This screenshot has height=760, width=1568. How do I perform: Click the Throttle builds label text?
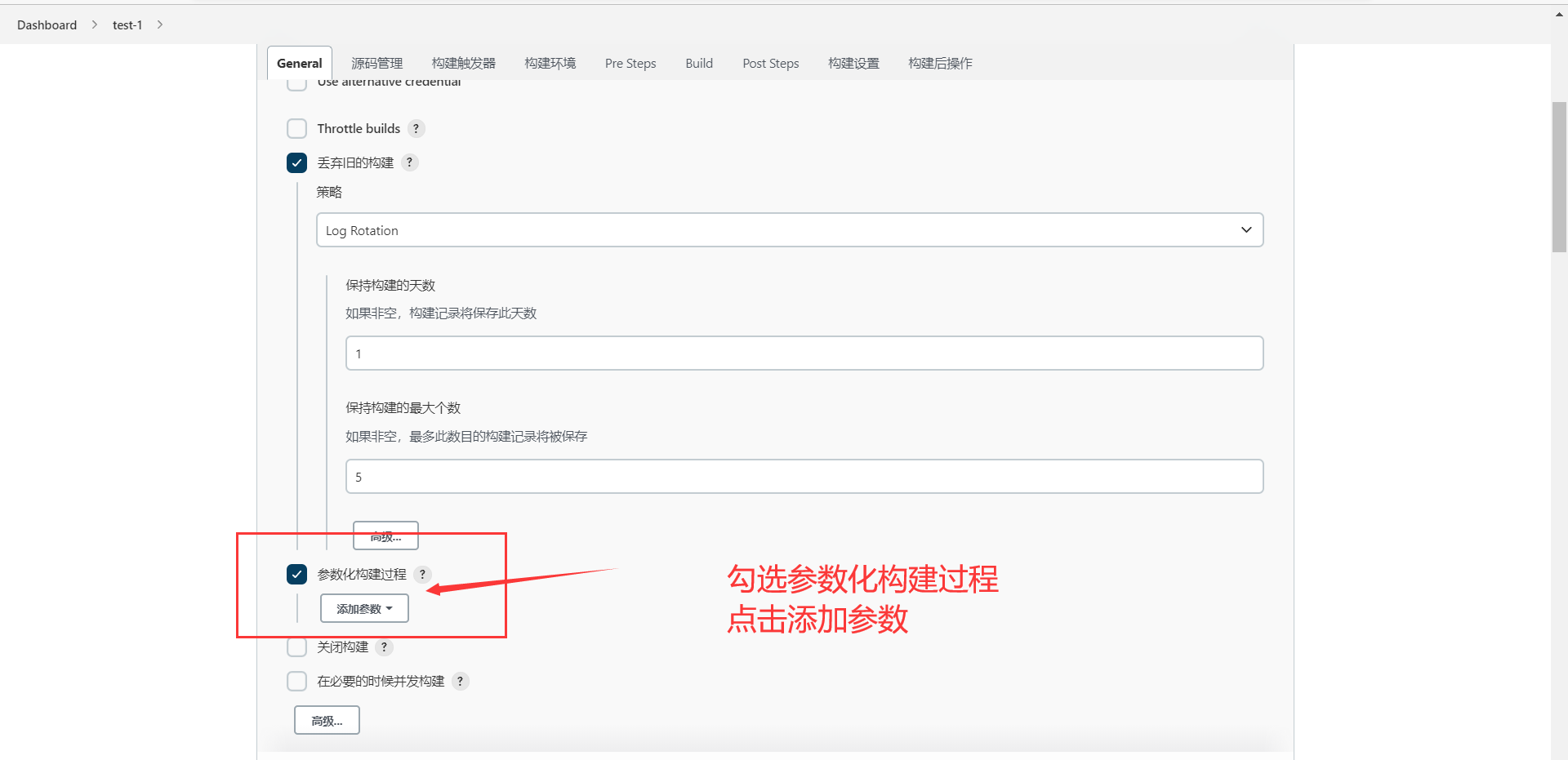359,129
